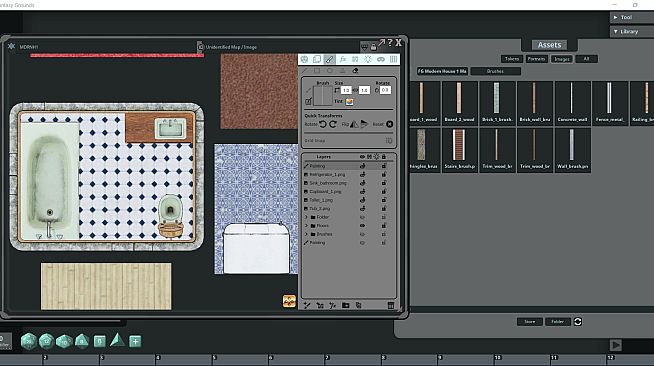Open the lighting (sun) tool in toolbar
Viewport: 654px width, 366px height.
click(x=368, y=59)
